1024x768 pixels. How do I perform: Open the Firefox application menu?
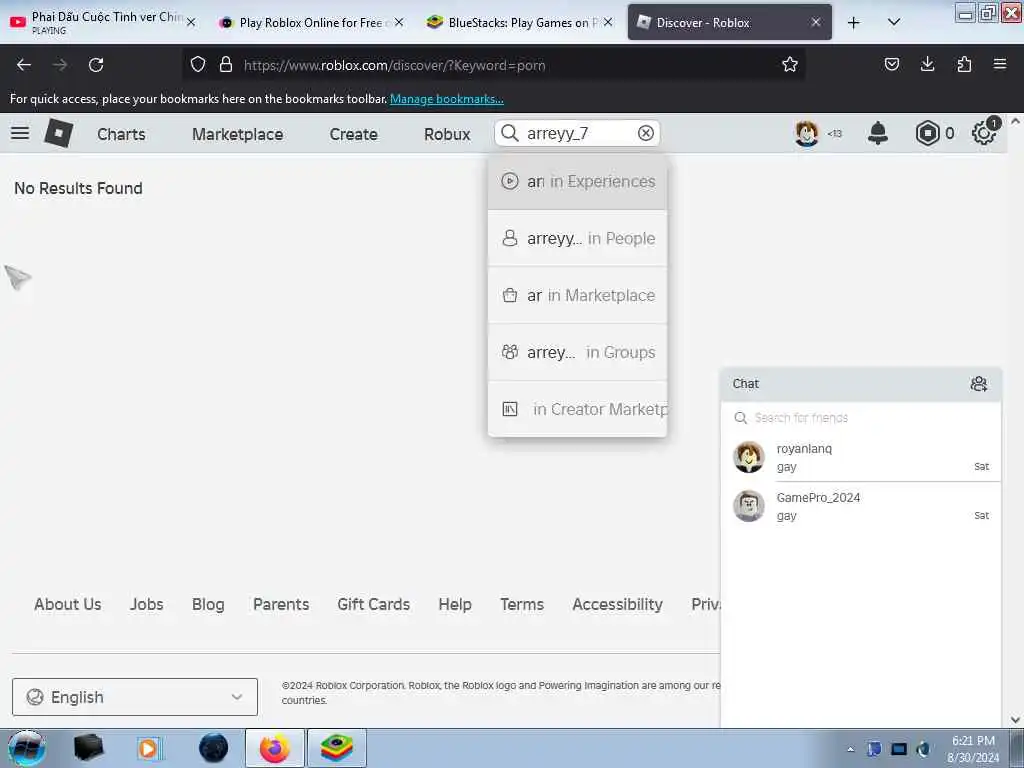click(1000, 64)
